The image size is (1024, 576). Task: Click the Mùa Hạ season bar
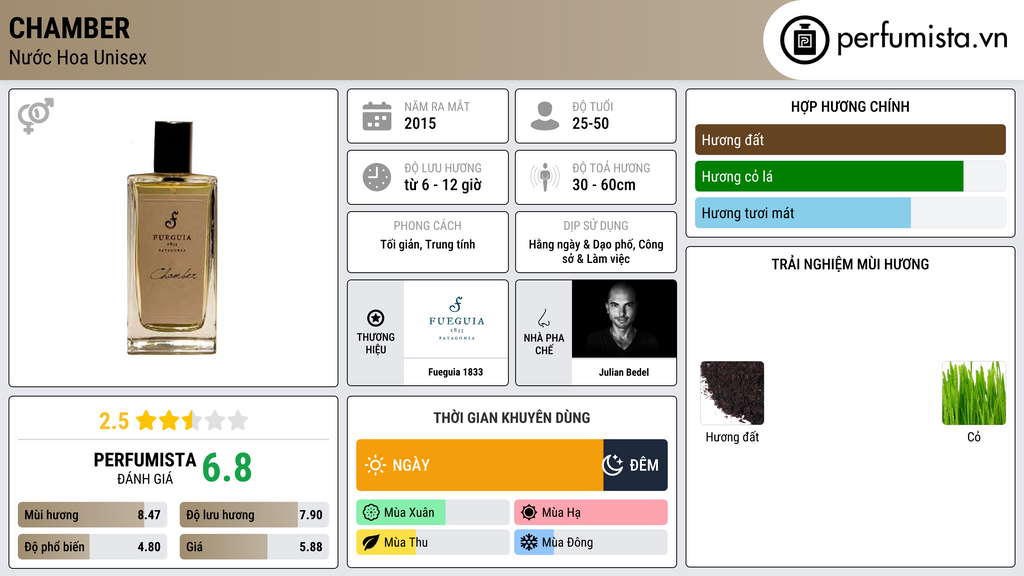coord(590,513)
